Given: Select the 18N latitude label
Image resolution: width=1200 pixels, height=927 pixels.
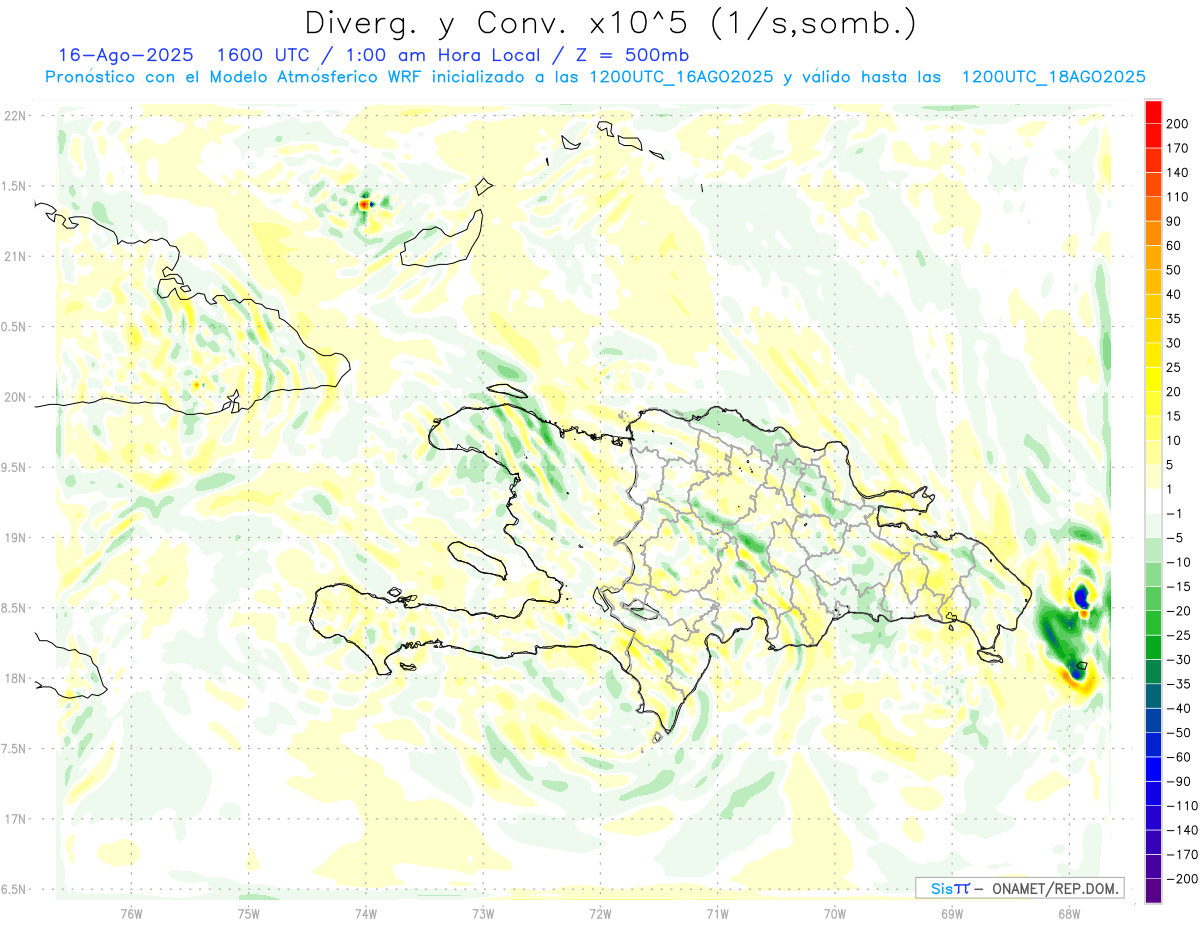Looking at the screenshot, I should (17, 678).
